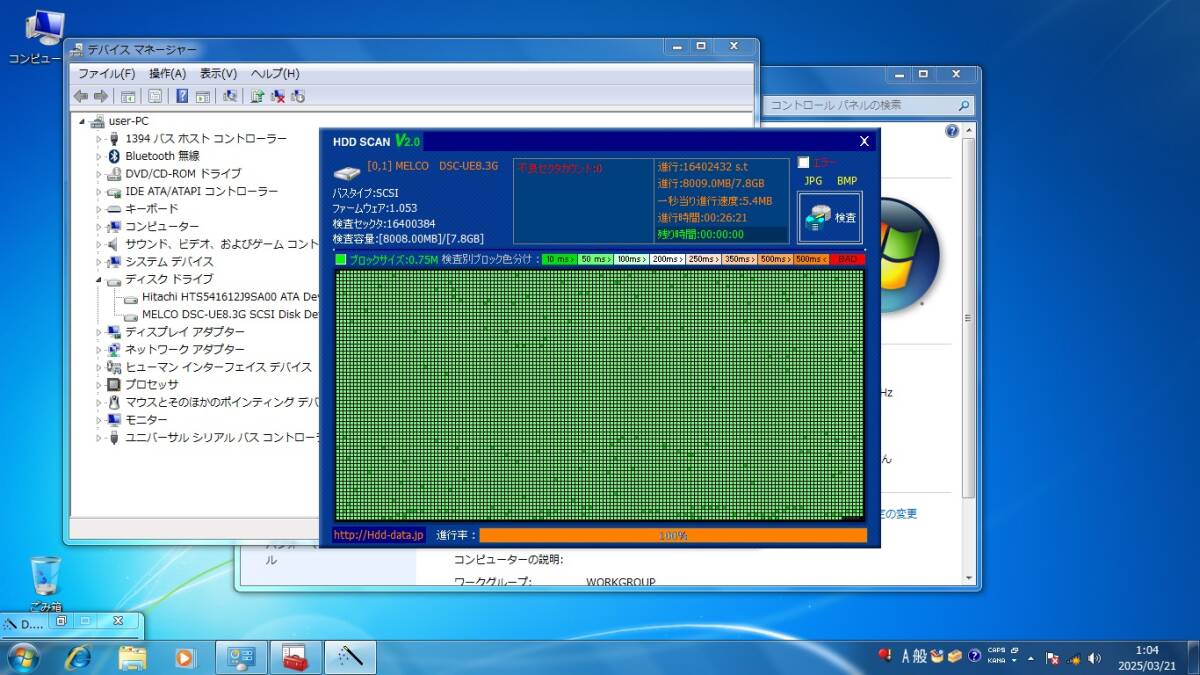The image size is (1200, 675).
Task: Click the Bluetooth 無線 device icon
Action: pos(114,156)
